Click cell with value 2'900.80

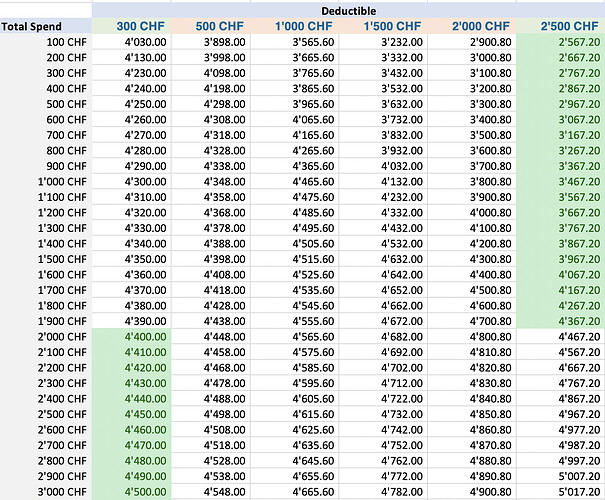pyautogui.click(x=472, y=42)
